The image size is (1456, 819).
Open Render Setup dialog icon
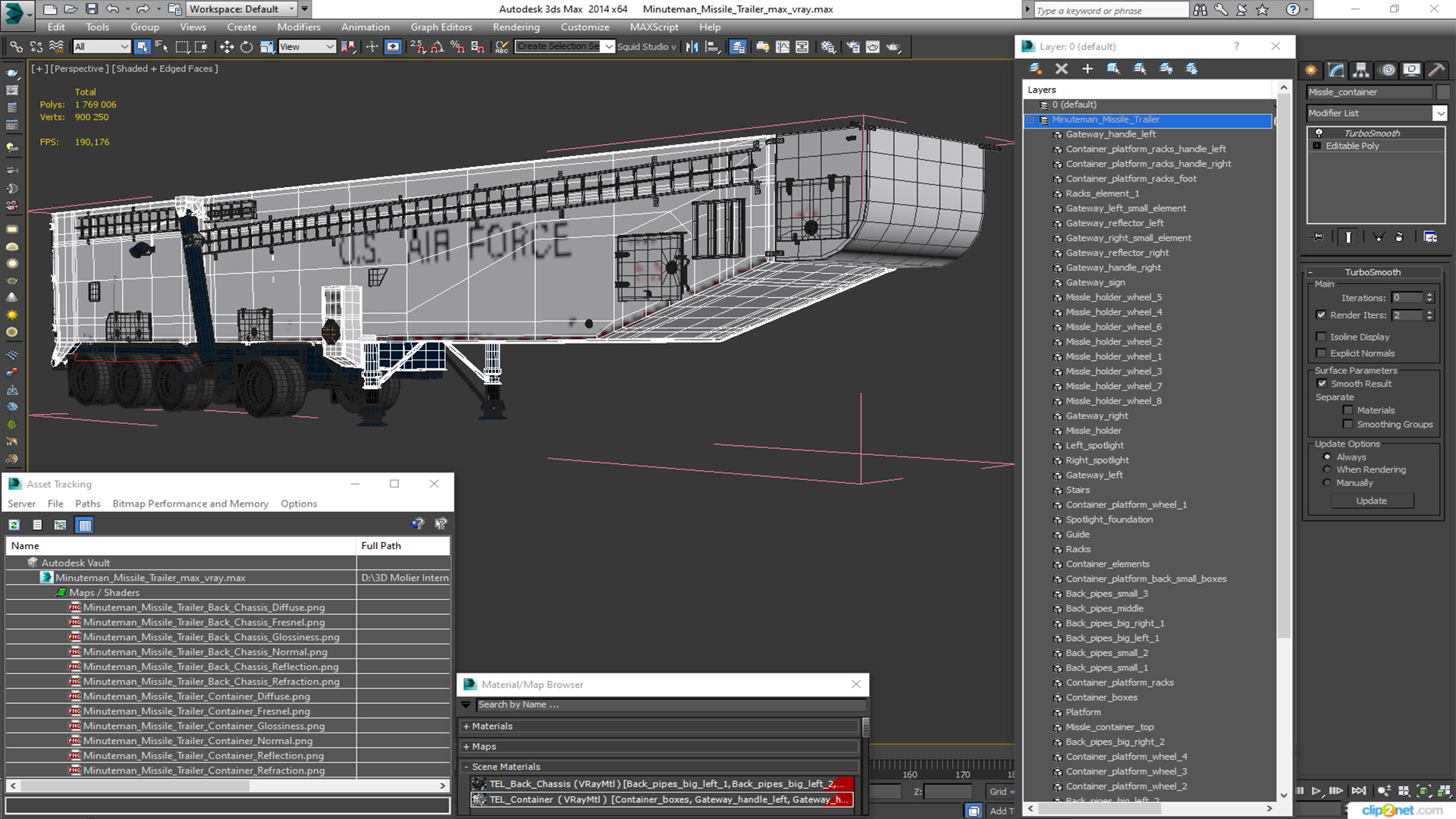[x=853, y=47]
